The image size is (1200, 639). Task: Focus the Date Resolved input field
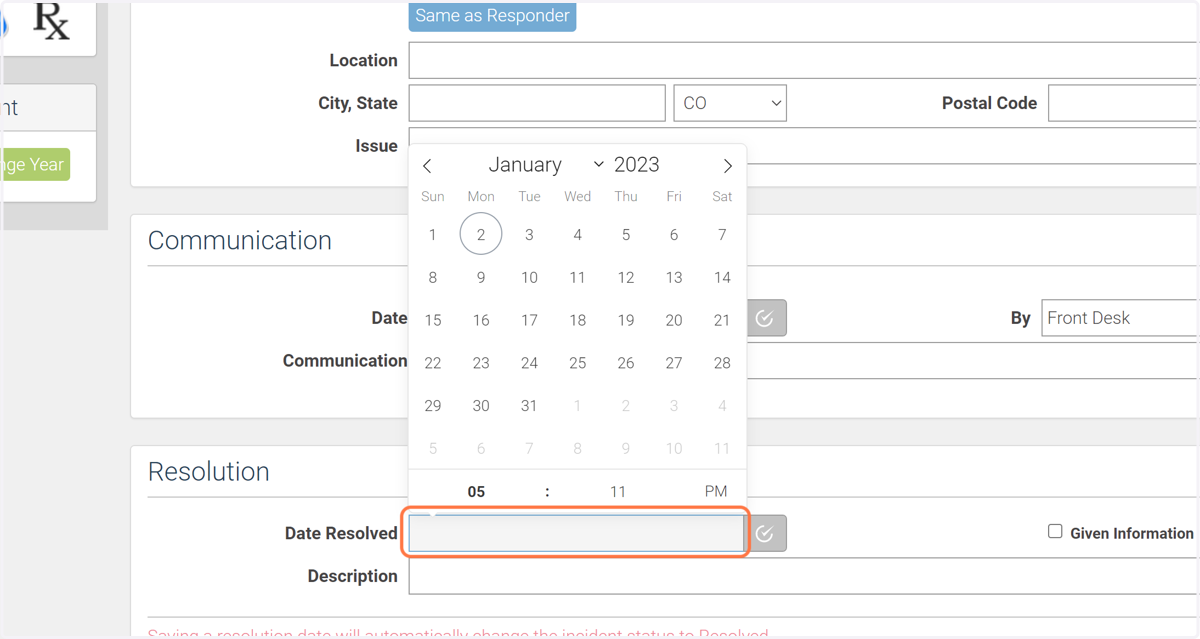[x=576, y=534]
